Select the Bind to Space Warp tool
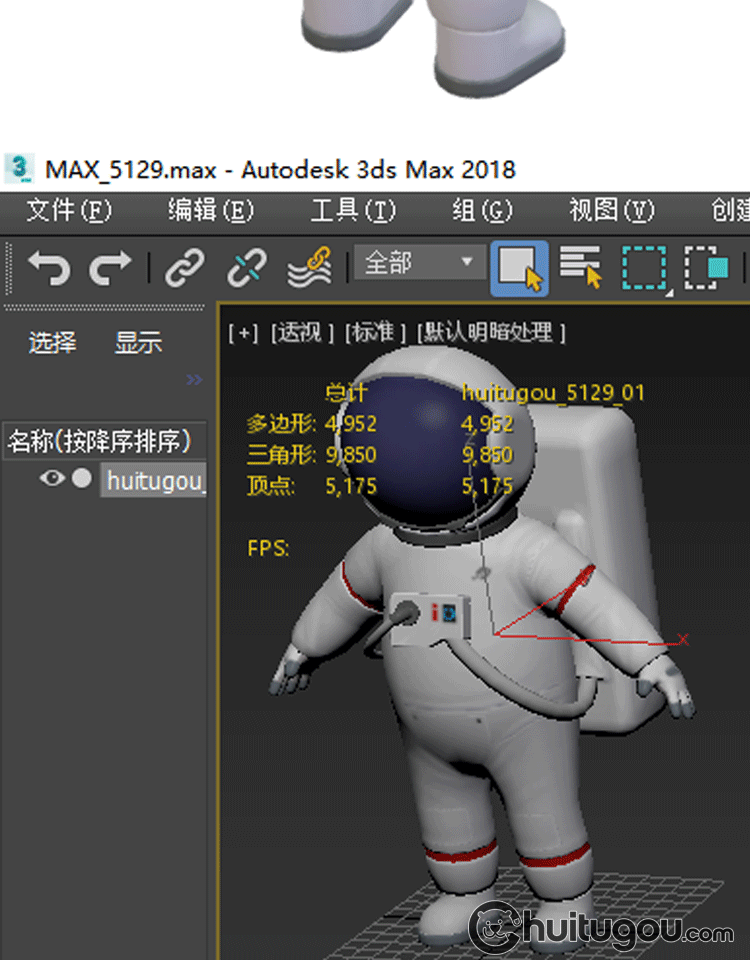The height and width of the screenshot is (960, 750). coord(310,268)
